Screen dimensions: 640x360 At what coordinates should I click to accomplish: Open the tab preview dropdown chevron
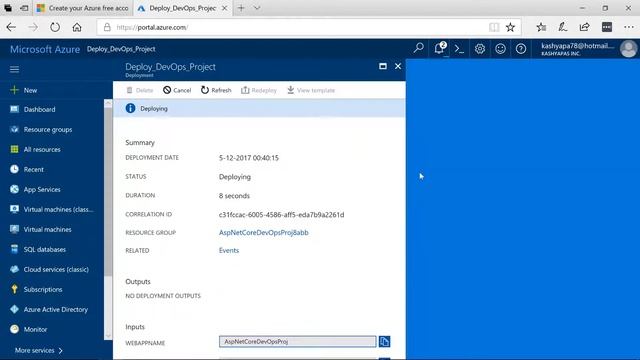(x=257, y=8)
